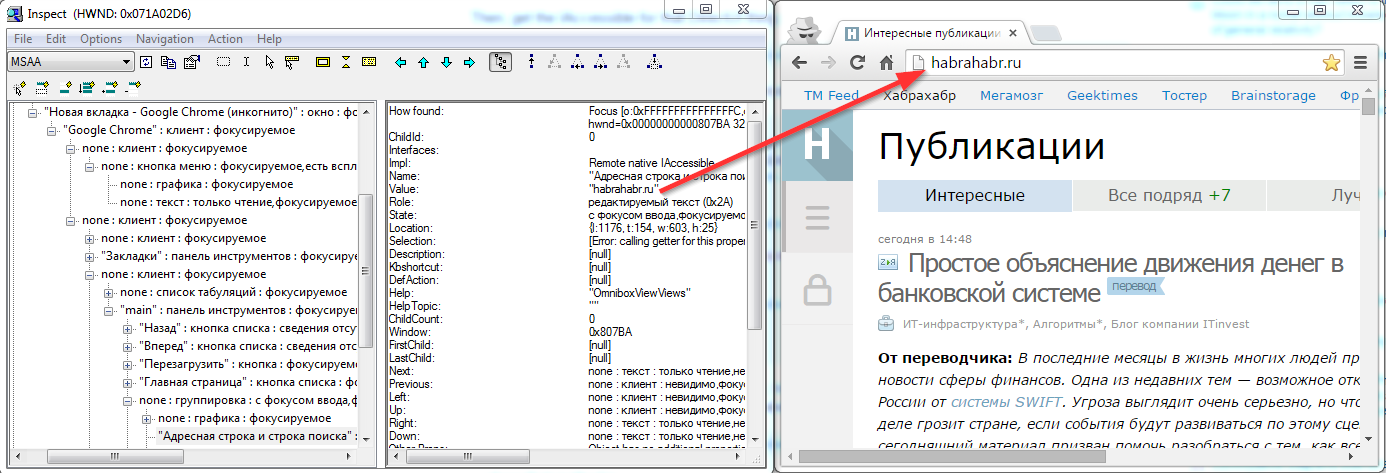Expand the "Вперед" кнопка списка node
Image resolution: width=1386 pixels, height=473 pixels.
(128, 346)
